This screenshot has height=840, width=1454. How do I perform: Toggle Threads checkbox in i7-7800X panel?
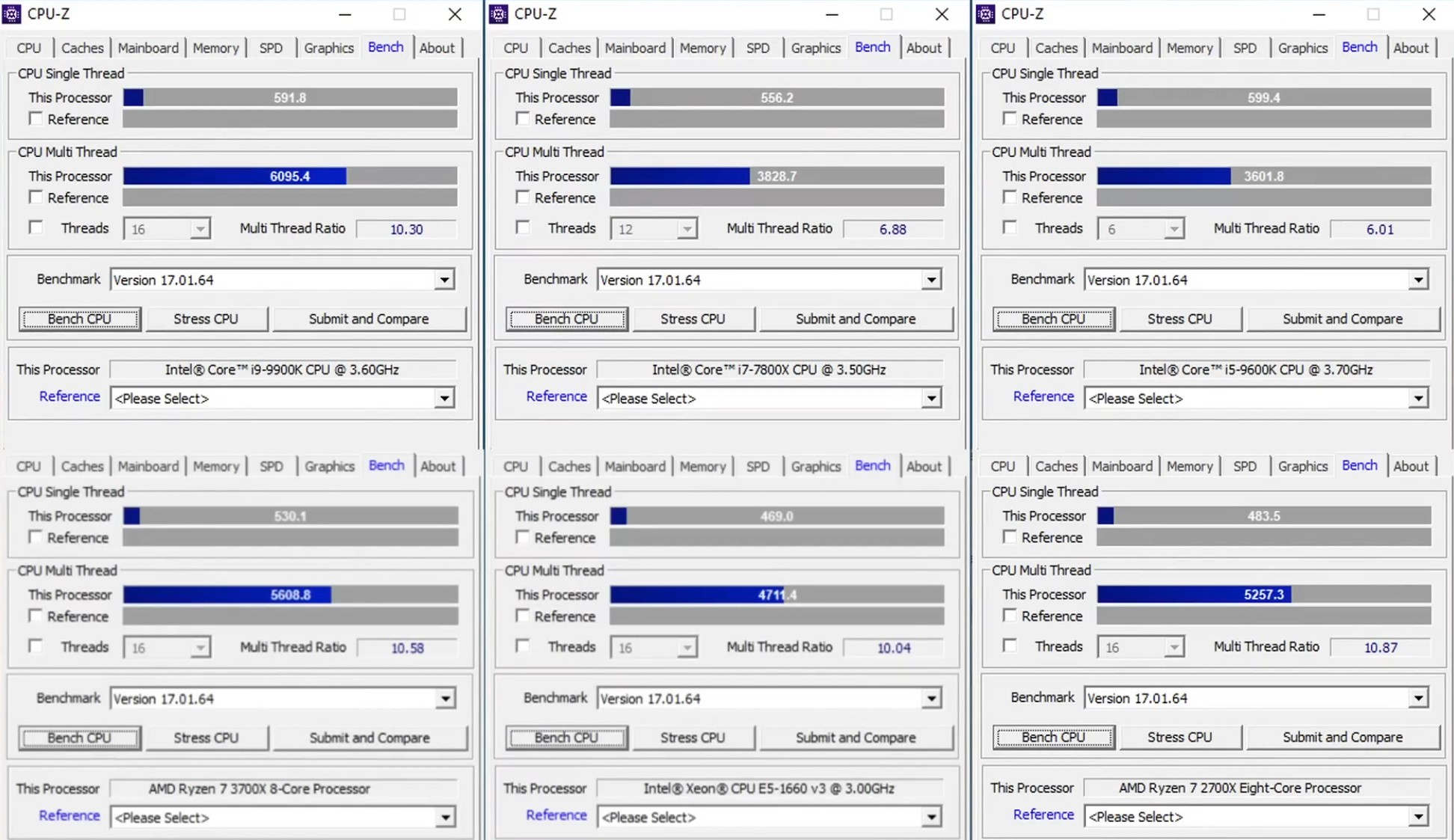(x=523, y=227)
